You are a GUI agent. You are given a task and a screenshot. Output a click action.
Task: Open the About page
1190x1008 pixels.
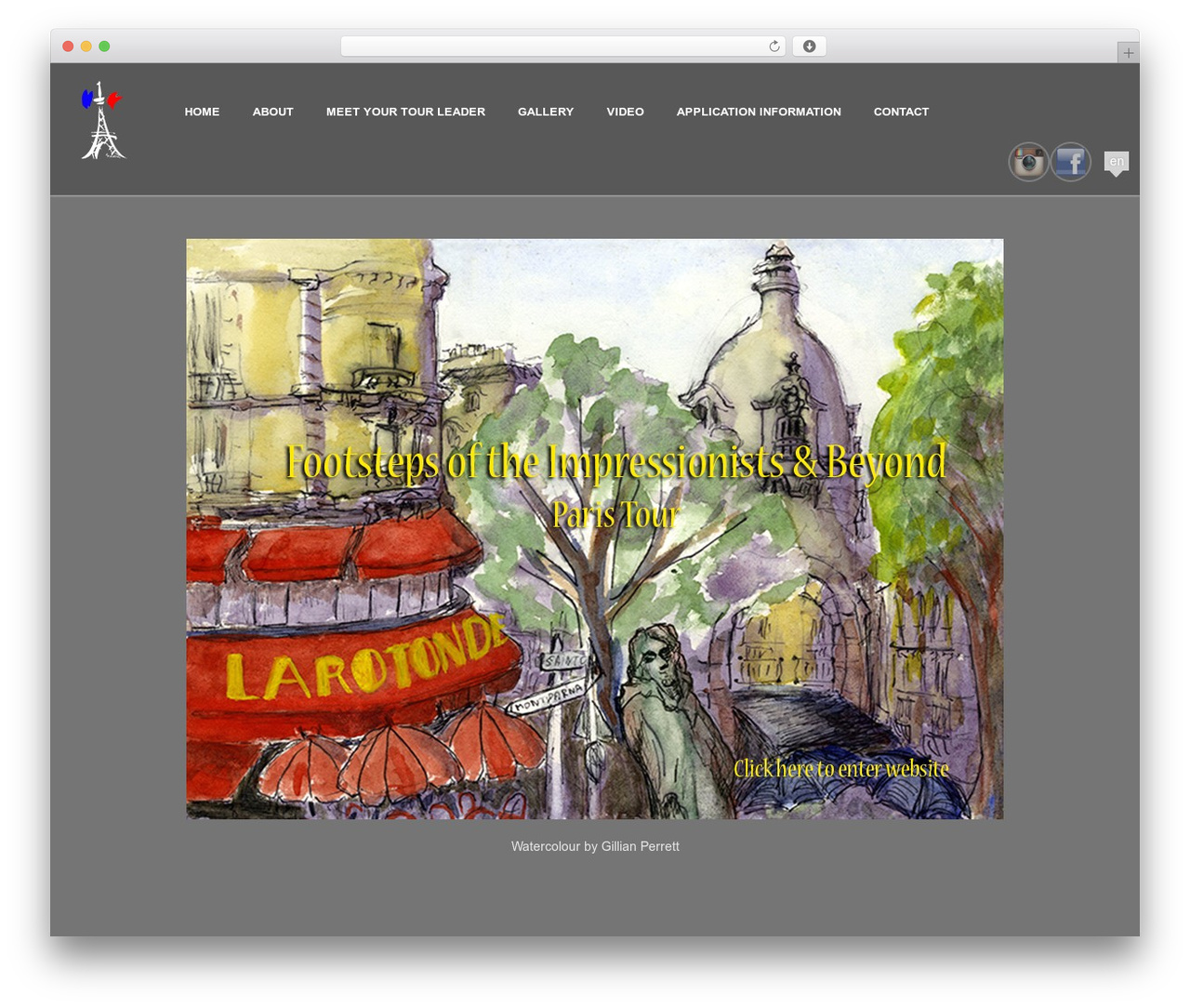click(x=272, y=112)
